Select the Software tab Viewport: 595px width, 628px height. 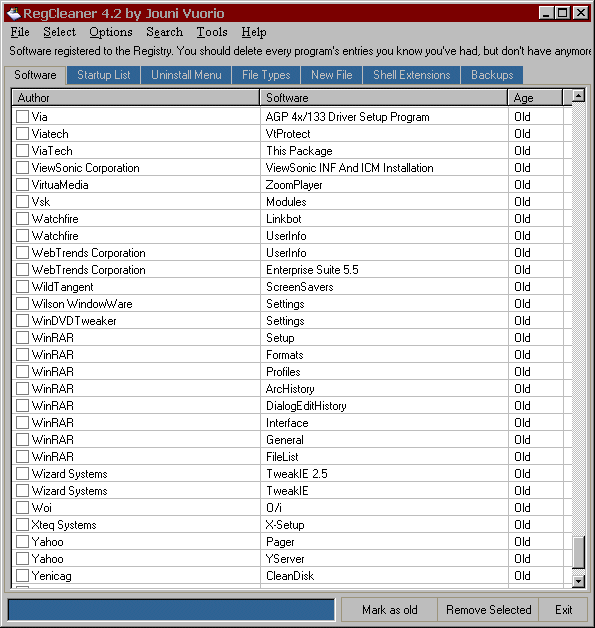[x=35, y=75]
